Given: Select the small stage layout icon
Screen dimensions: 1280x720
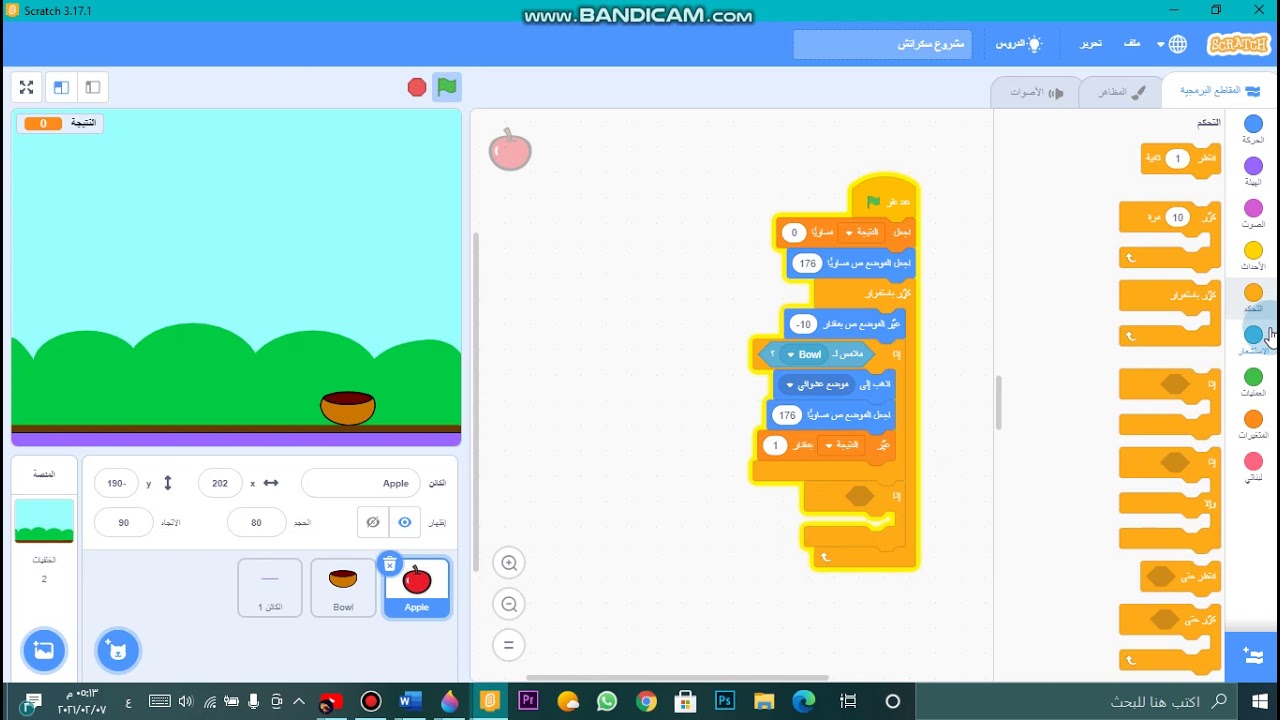Looking at the screenshot, I should (93, 87).
